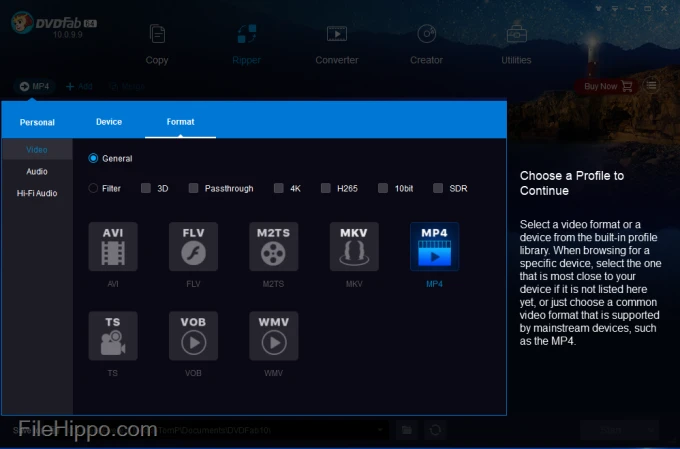Open the Ripper module
Image resolution: width=680 pixels, height=449 pixels.
click(x=246, y=45)
